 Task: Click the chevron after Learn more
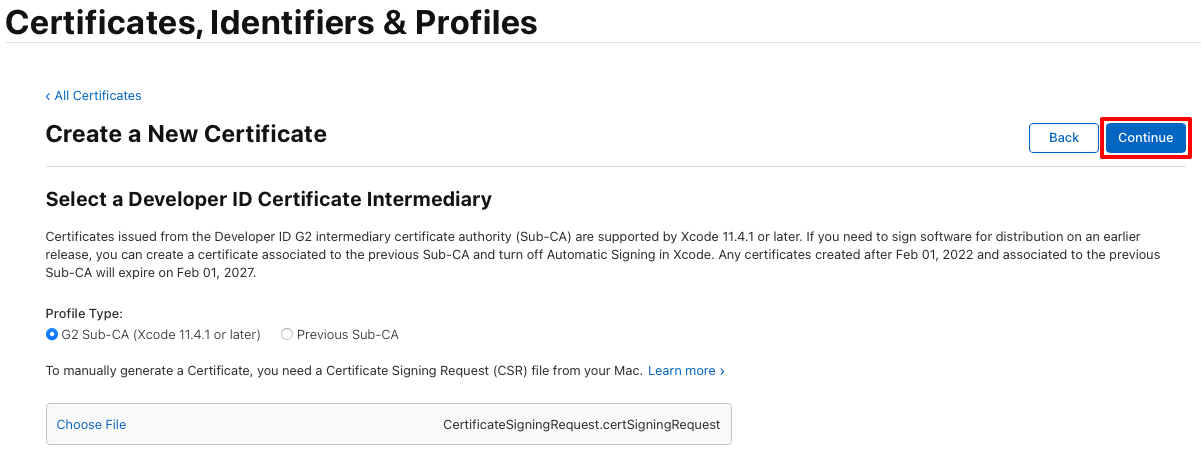pyautogui.click(x=722, y=371)
